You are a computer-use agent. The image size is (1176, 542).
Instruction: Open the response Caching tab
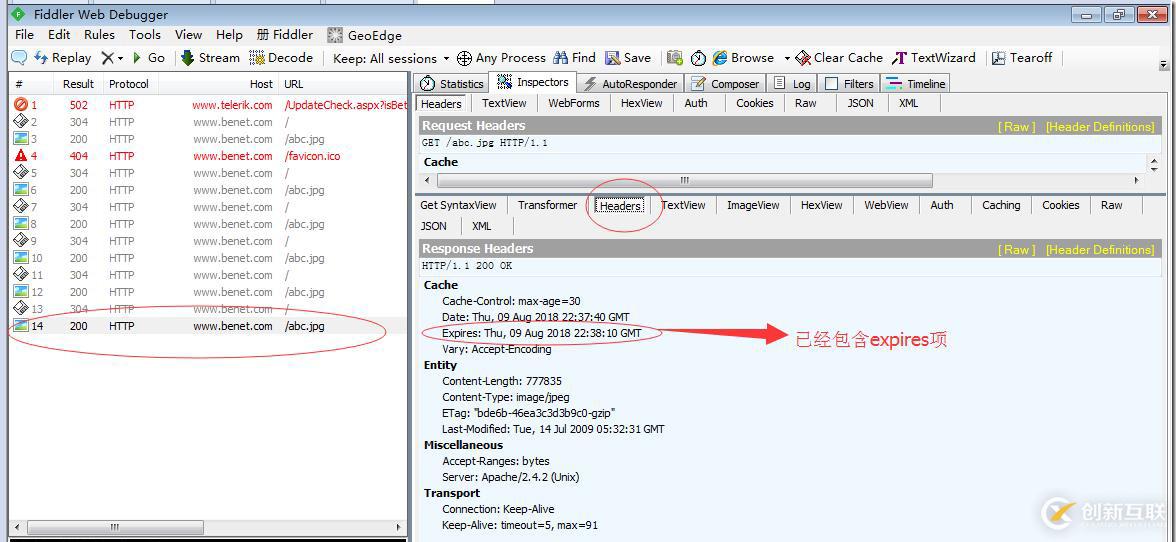click(x=1001, y=205)
